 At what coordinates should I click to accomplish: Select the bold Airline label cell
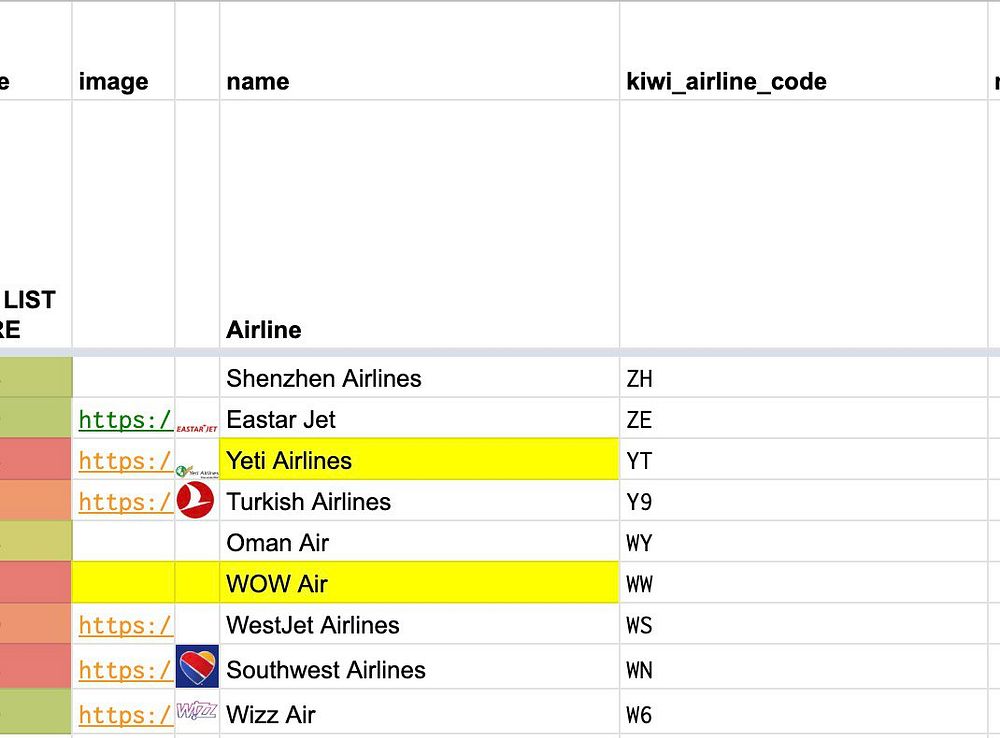click(x=264, y=330)
